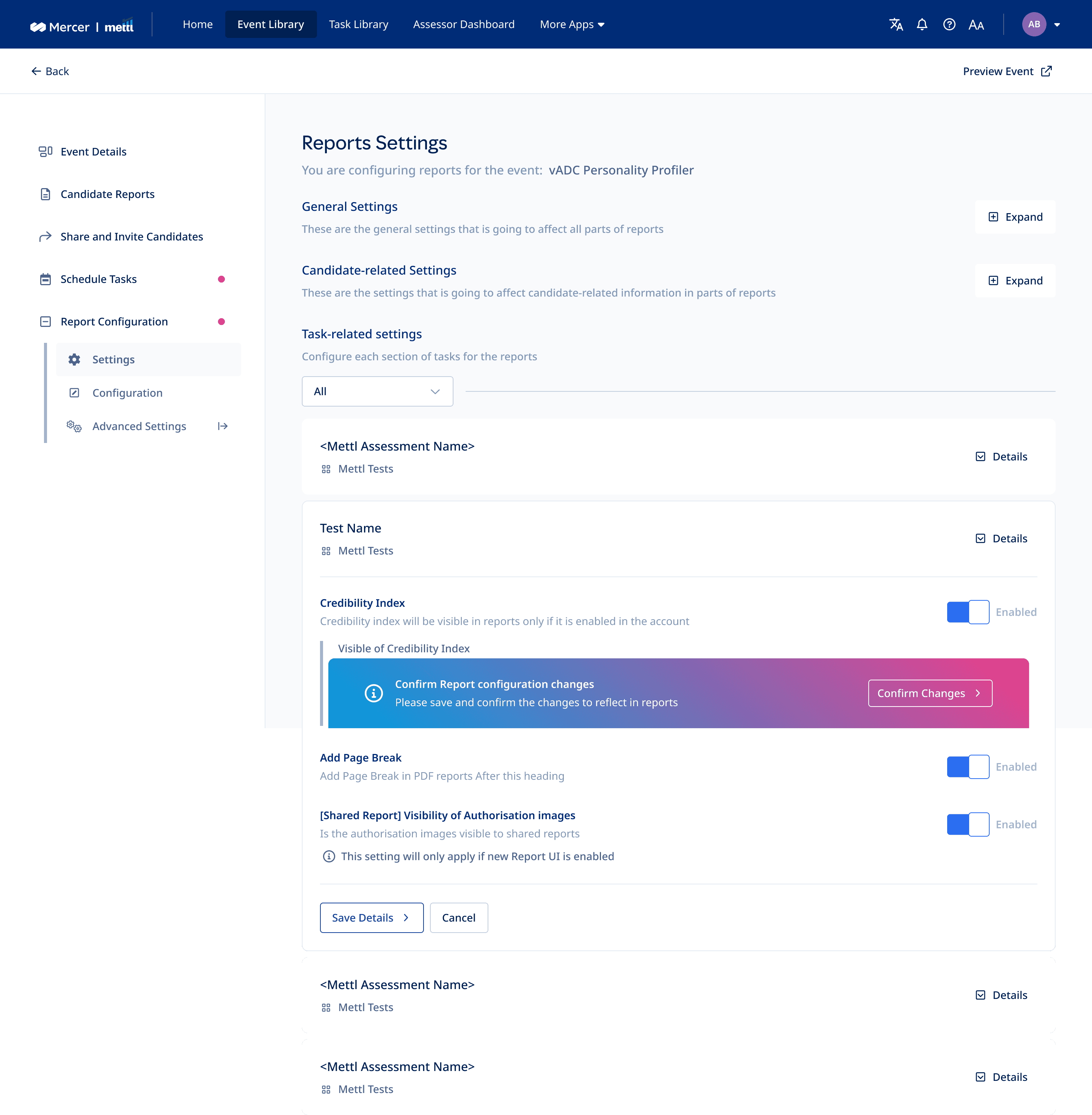Click the language translate icon
1092x1115 pixels.
click(x=896, y=24)
